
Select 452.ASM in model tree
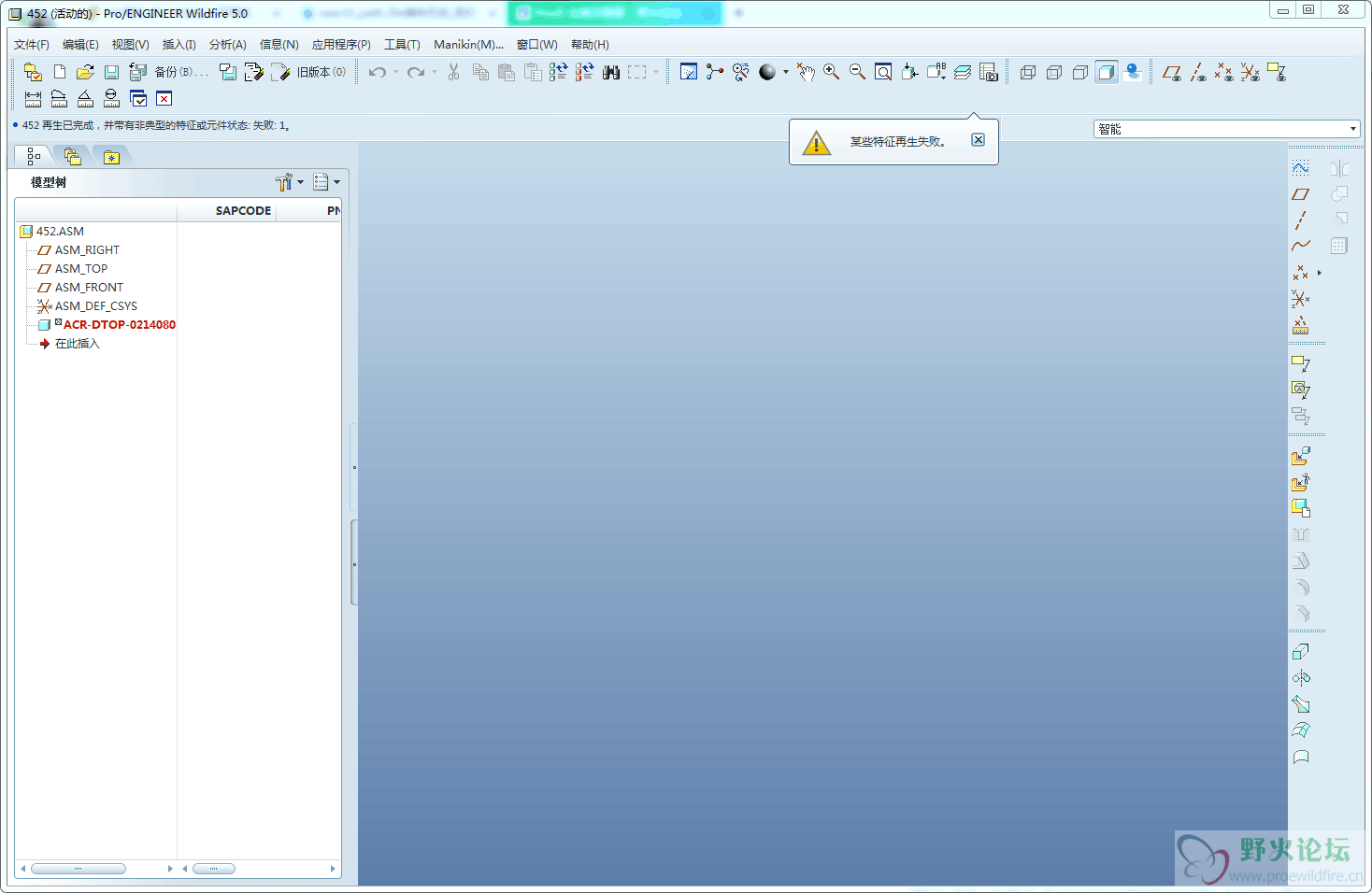[x=60, y=231]
